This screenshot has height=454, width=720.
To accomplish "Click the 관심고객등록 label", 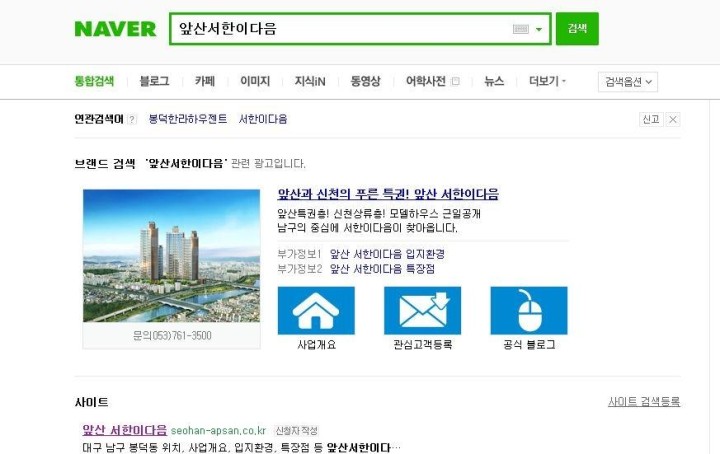I will pos(423,344).
